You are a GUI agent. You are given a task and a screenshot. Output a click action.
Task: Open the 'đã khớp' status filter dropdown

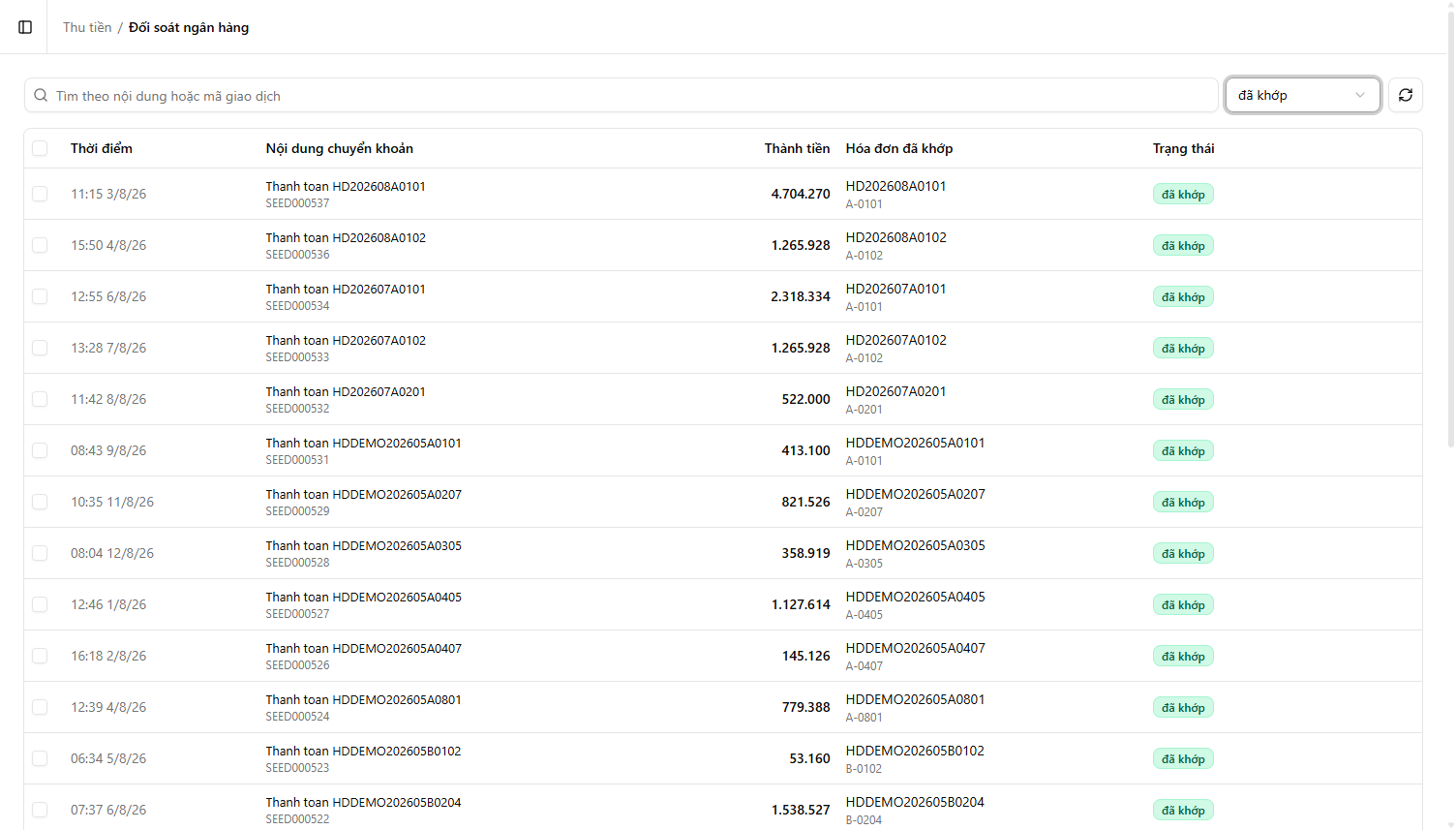pos(1303,95)
